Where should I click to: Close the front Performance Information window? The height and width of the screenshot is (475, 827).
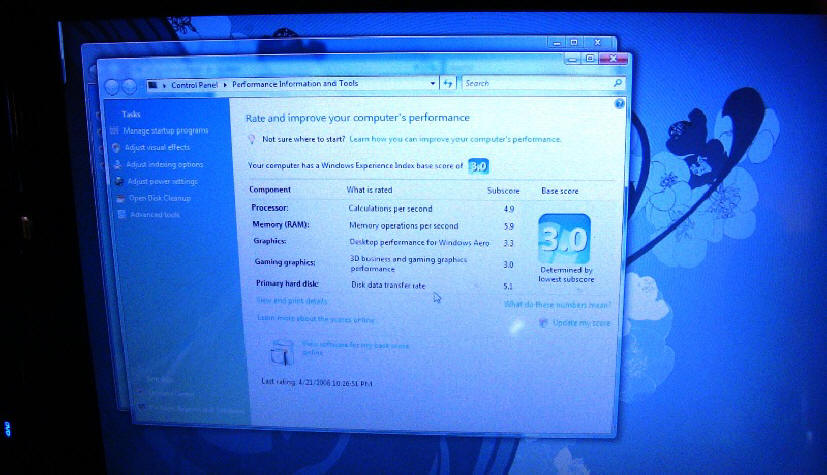613,59
